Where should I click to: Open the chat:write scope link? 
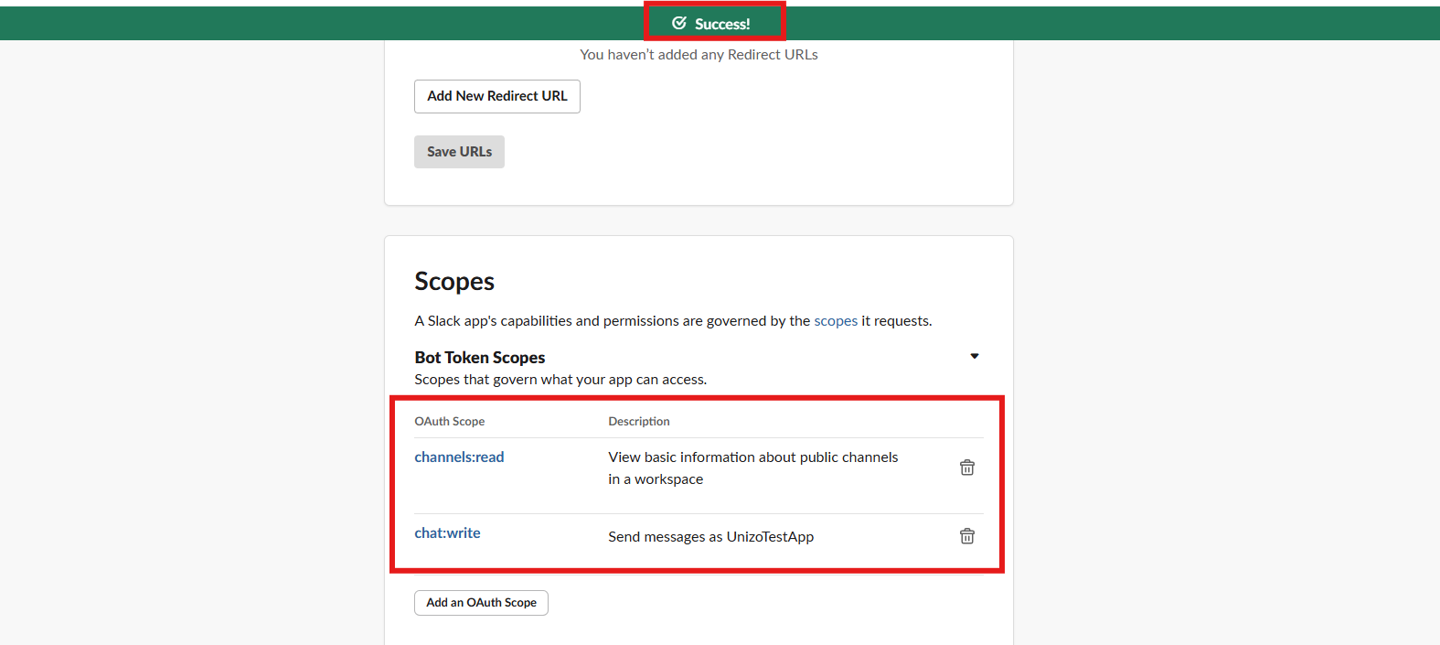(447, 533)
